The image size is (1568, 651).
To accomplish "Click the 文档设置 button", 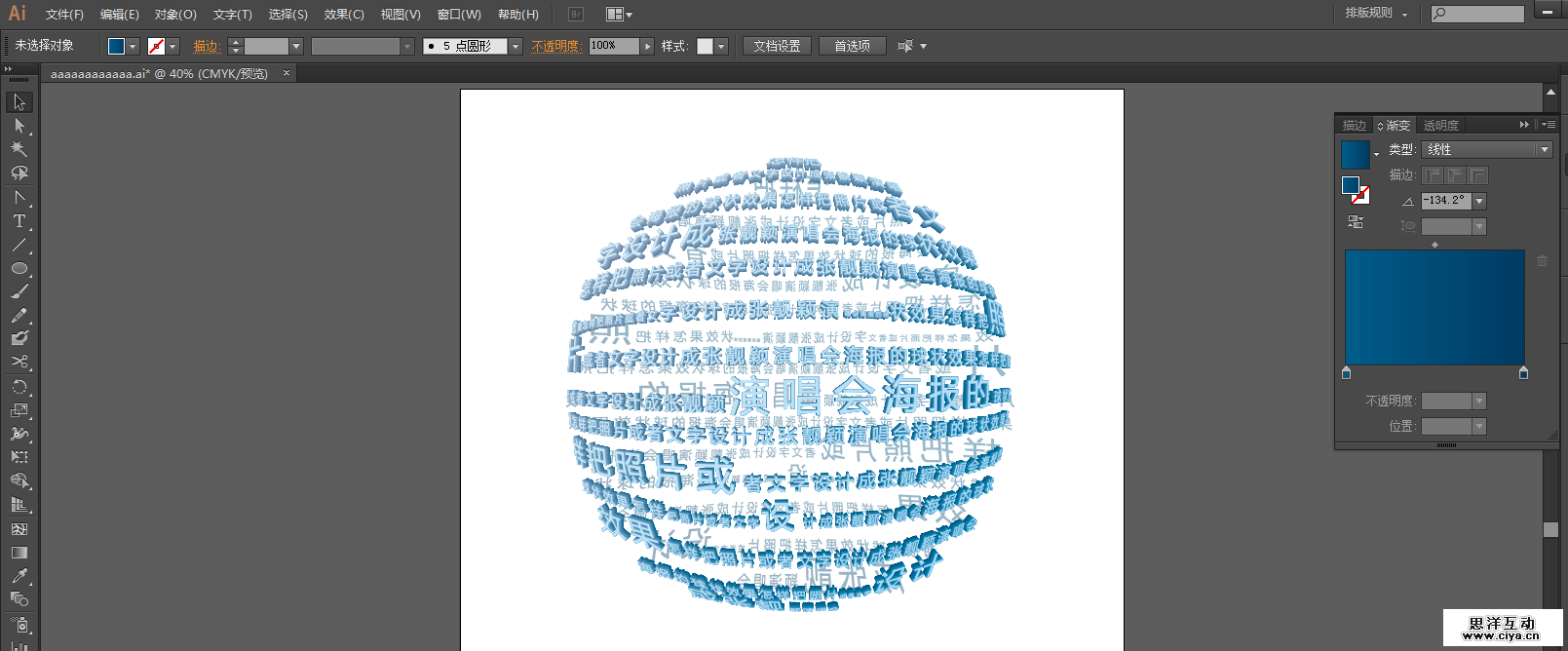I will tap(777, 46).
